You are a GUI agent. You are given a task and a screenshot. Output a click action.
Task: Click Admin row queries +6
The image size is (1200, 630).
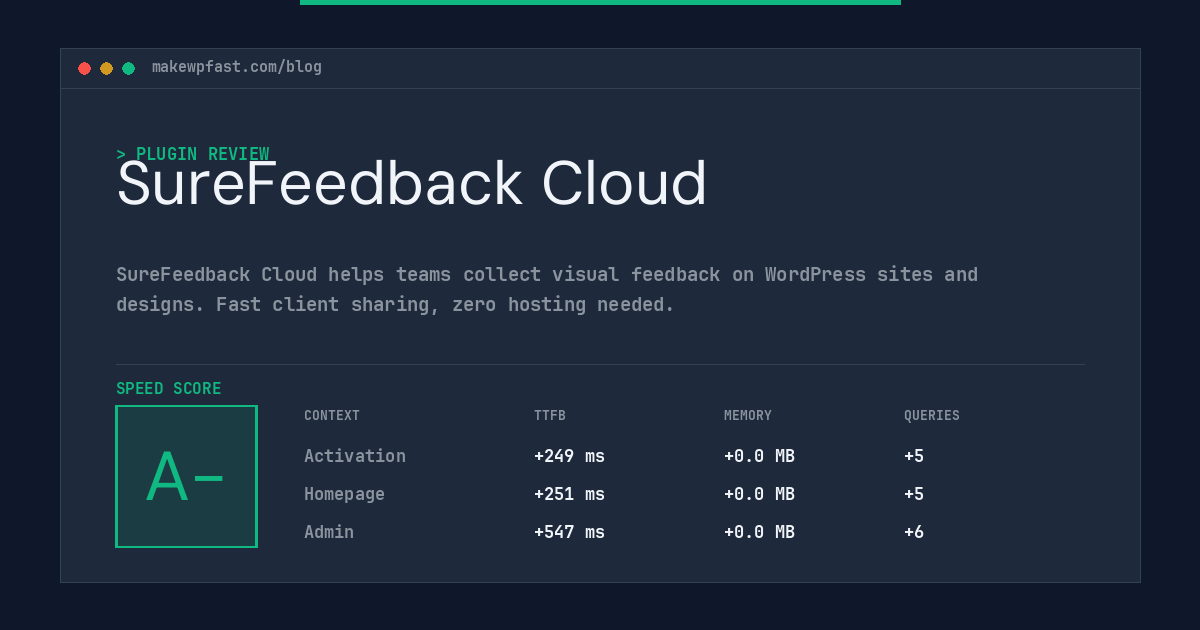pyautogui.click(x=914, y=532)
